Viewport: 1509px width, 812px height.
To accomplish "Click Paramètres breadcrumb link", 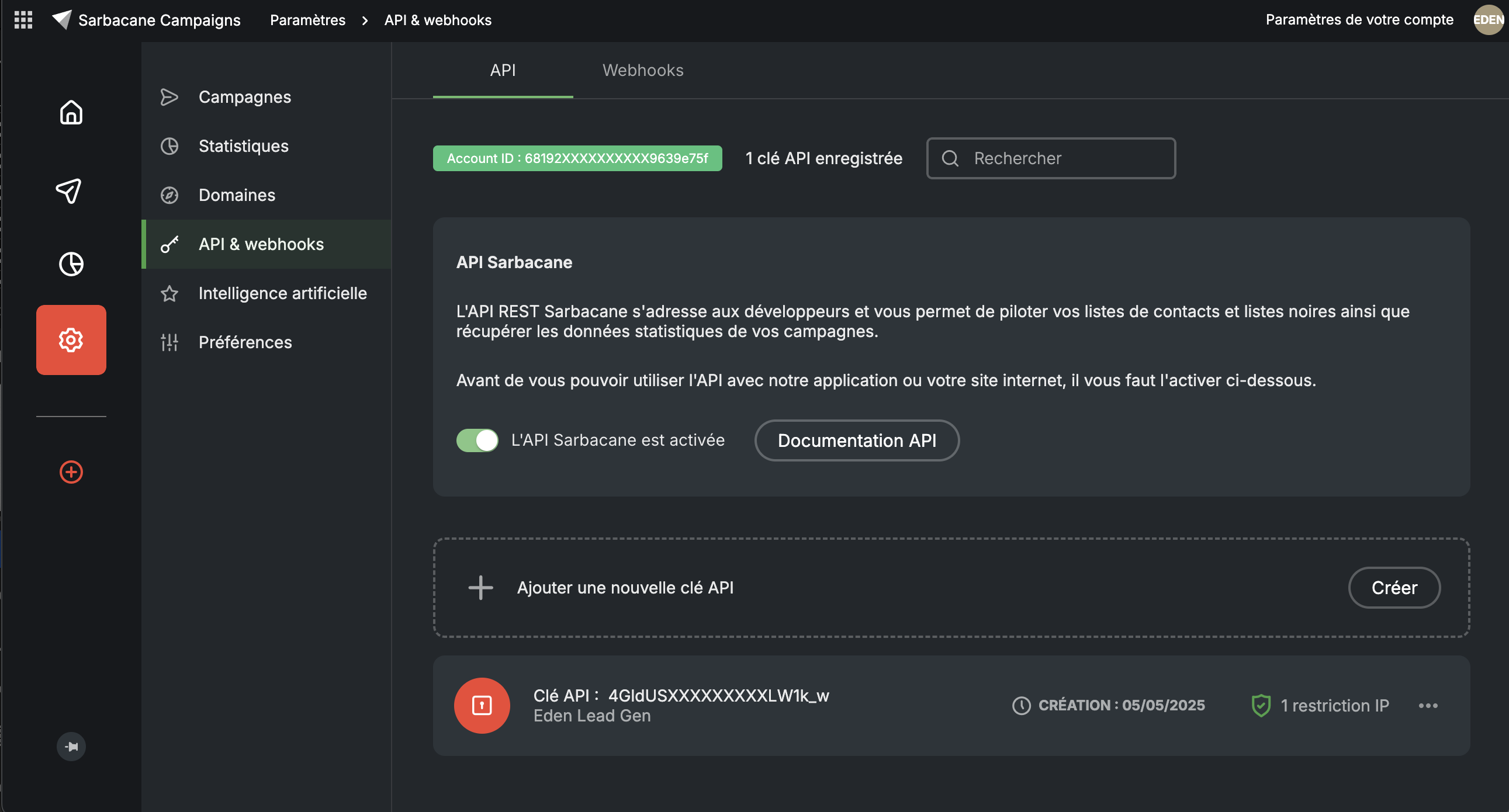I will pyautogui.click(x=307, y=20).
